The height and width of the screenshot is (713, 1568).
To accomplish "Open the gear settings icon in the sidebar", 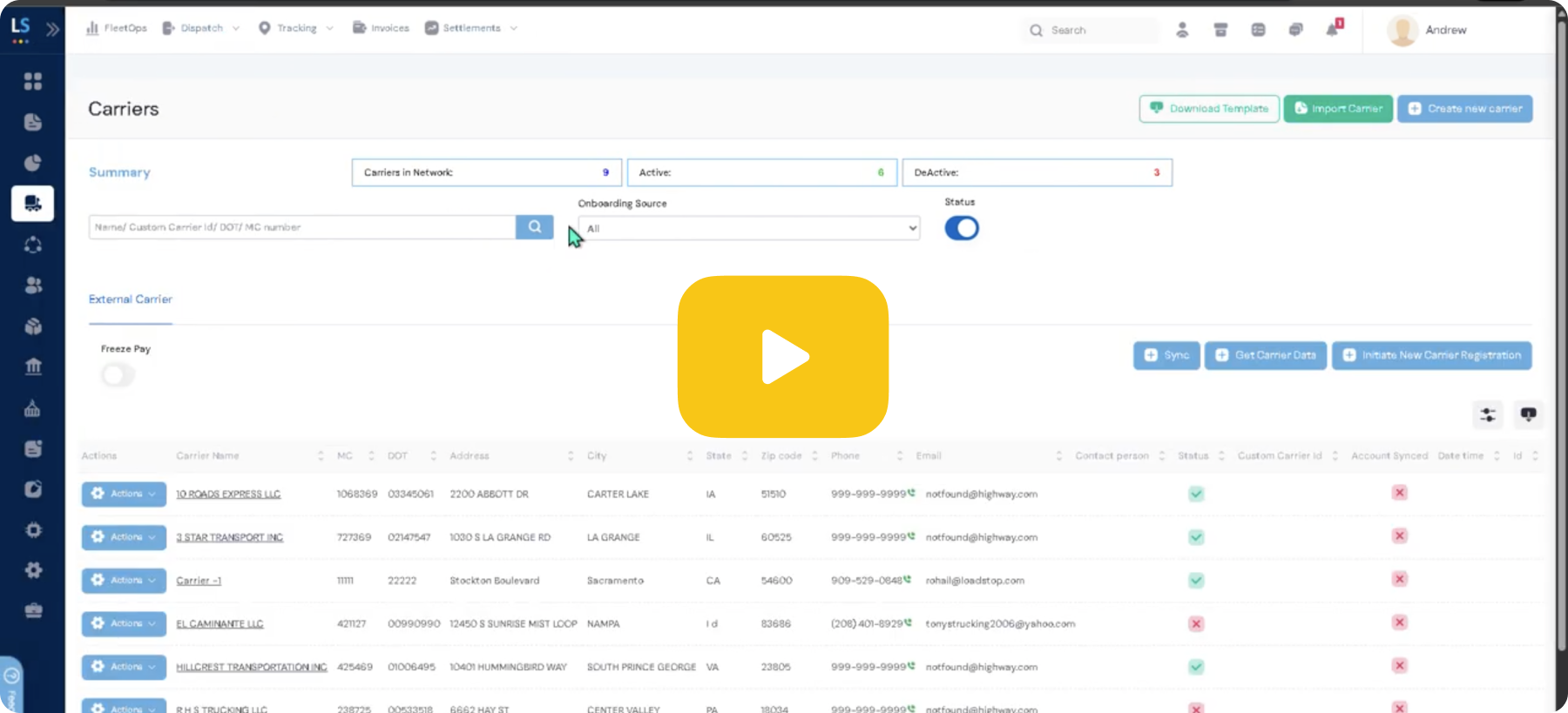I will tap(33, 570).
